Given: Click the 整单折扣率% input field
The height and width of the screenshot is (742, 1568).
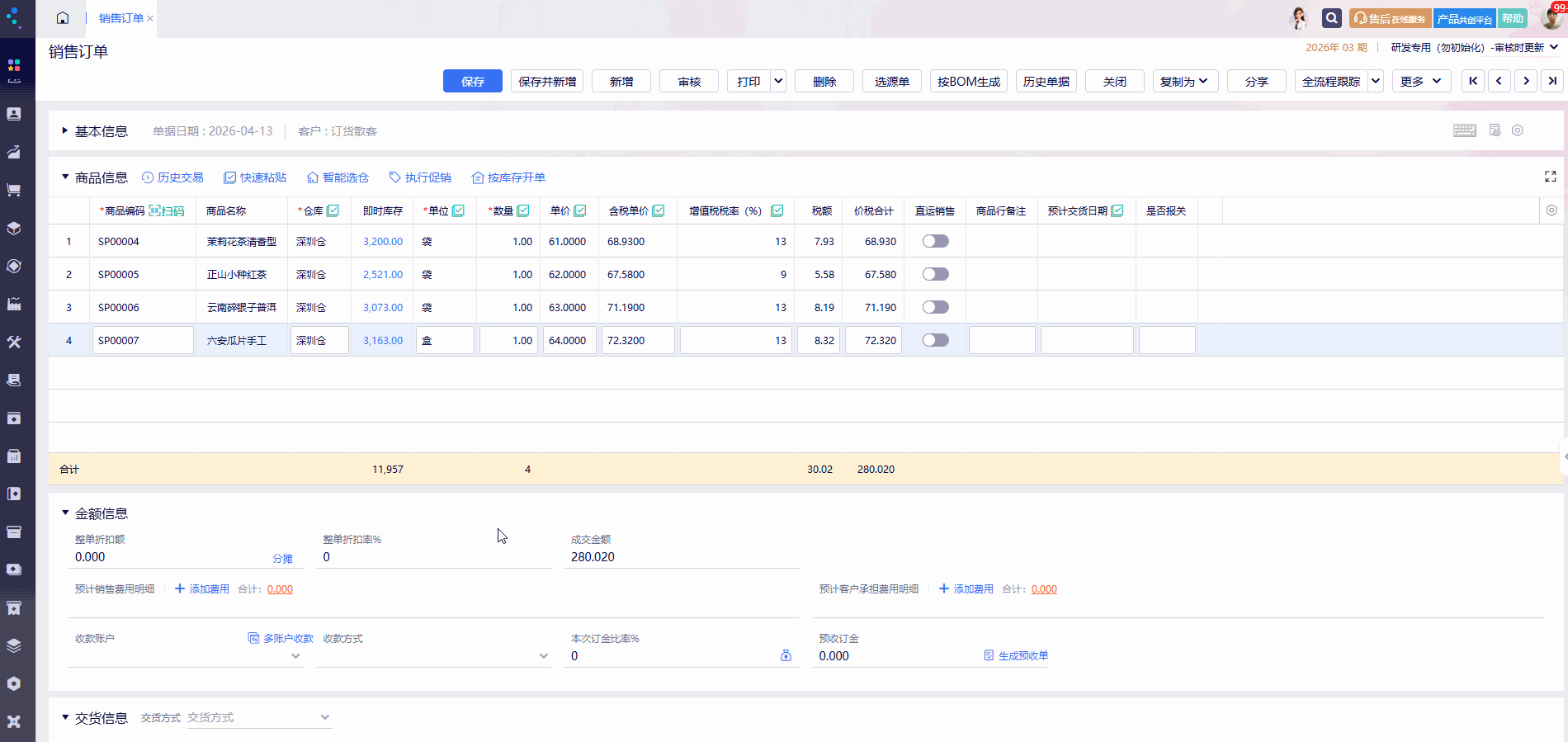Looking at the screenshot, I should [434, 557].
